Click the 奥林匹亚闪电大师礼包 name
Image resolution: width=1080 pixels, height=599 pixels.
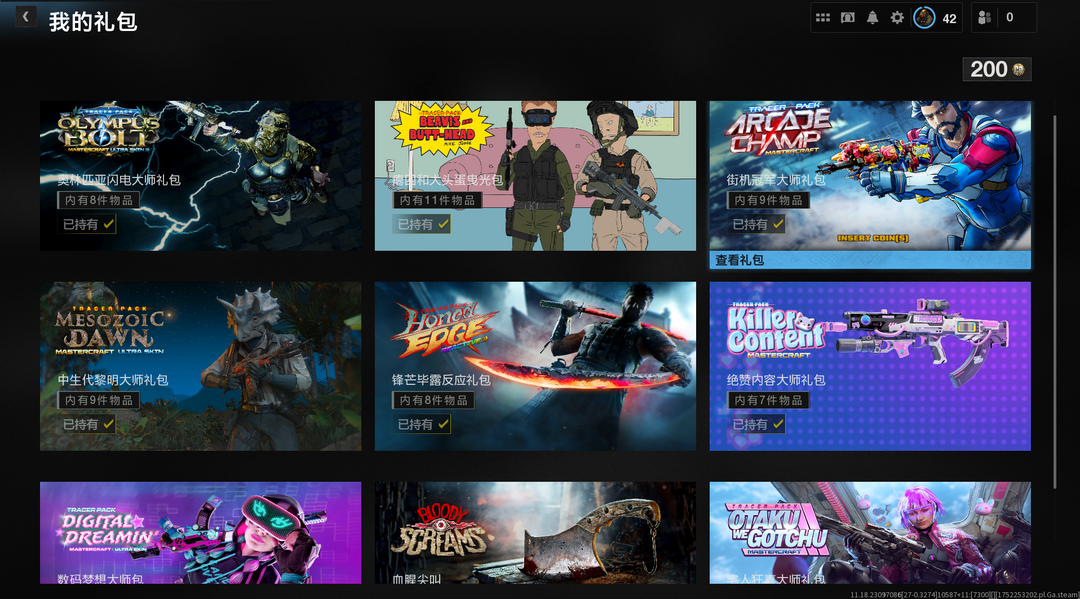(x=118, y=180)
